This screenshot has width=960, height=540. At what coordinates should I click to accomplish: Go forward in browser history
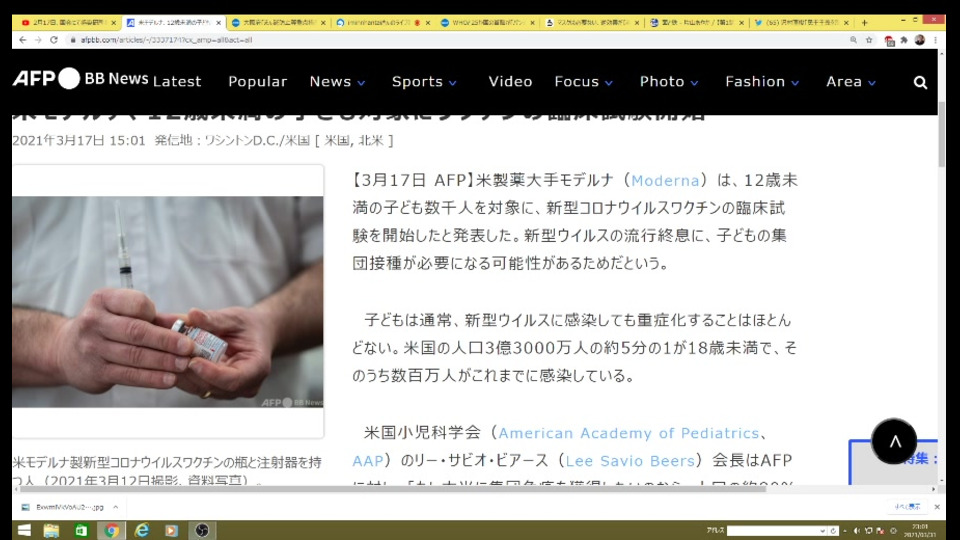[38, 40]
